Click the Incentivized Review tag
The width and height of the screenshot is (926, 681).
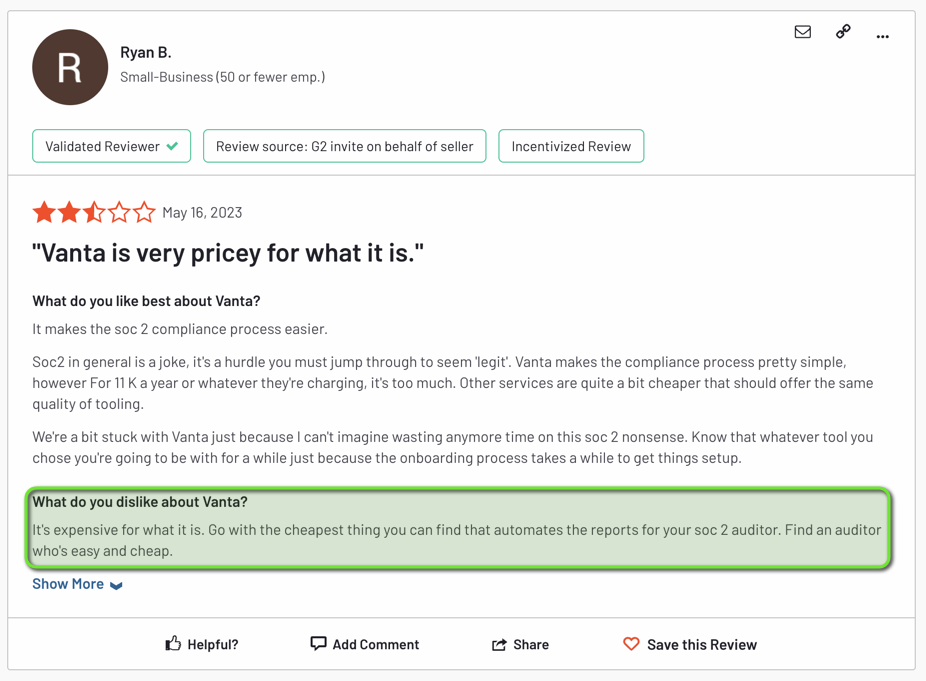(571, 146)
